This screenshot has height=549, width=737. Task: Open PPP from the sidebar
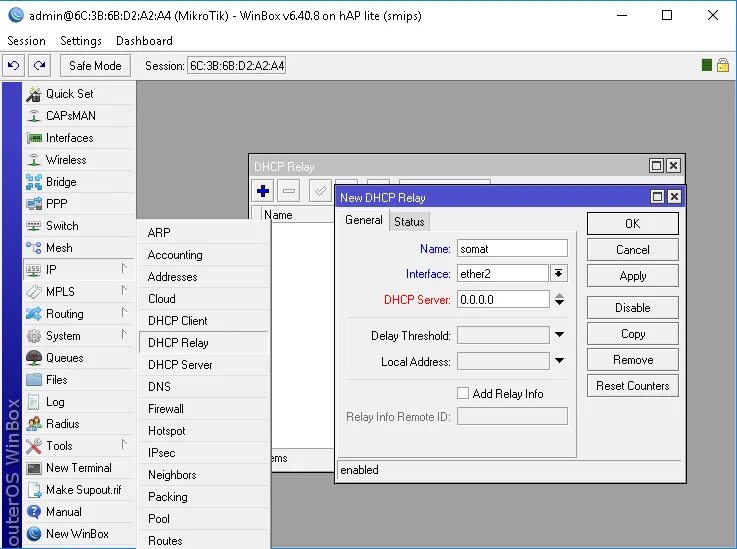tap(79, 204)
